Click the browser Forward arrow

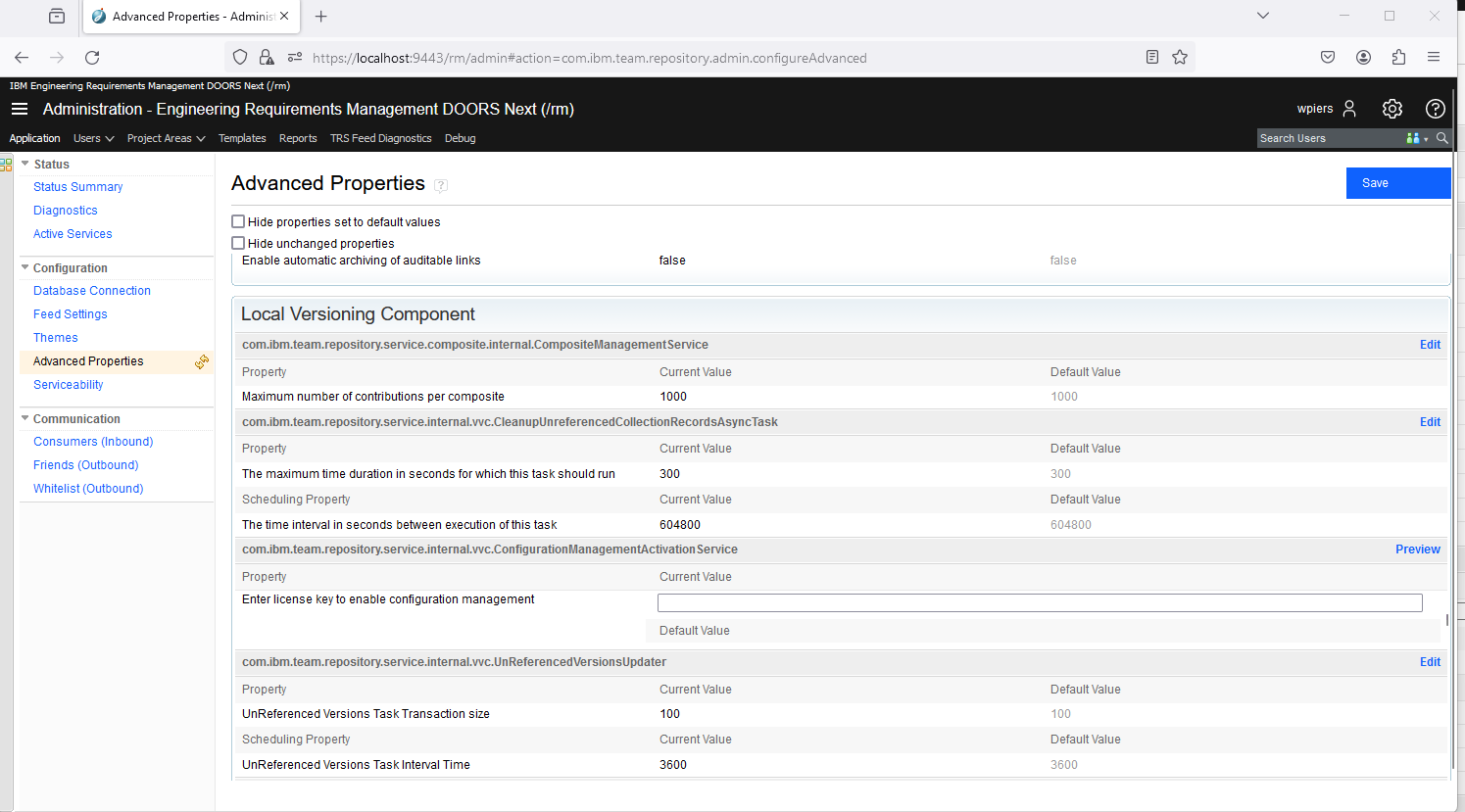click(57, 58)
